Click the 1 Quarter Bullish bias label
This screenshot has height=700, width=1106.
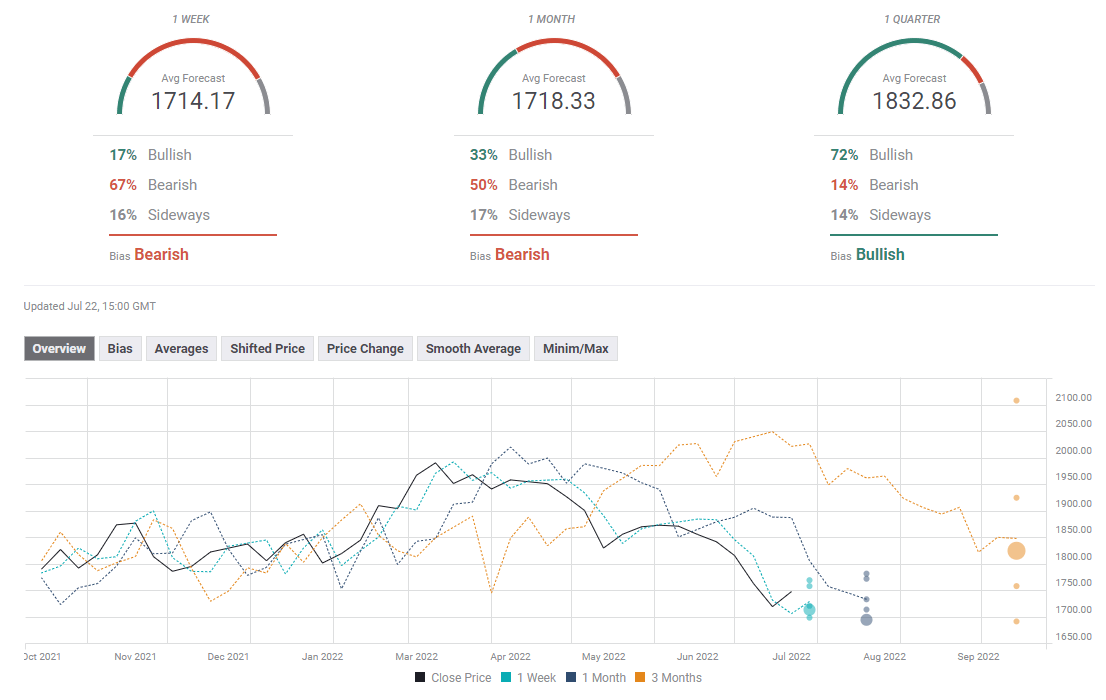tap(880, 255)
